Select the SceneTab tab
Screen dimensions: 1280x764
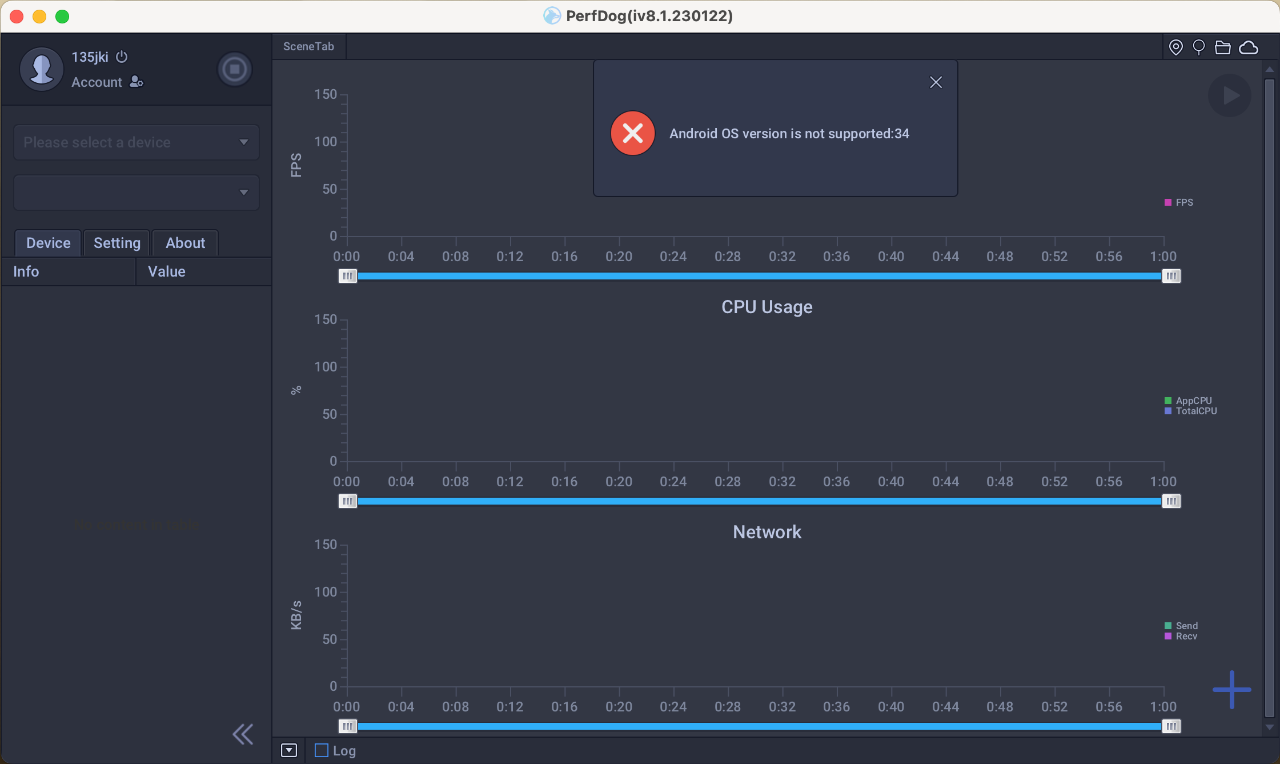[309, 46]
